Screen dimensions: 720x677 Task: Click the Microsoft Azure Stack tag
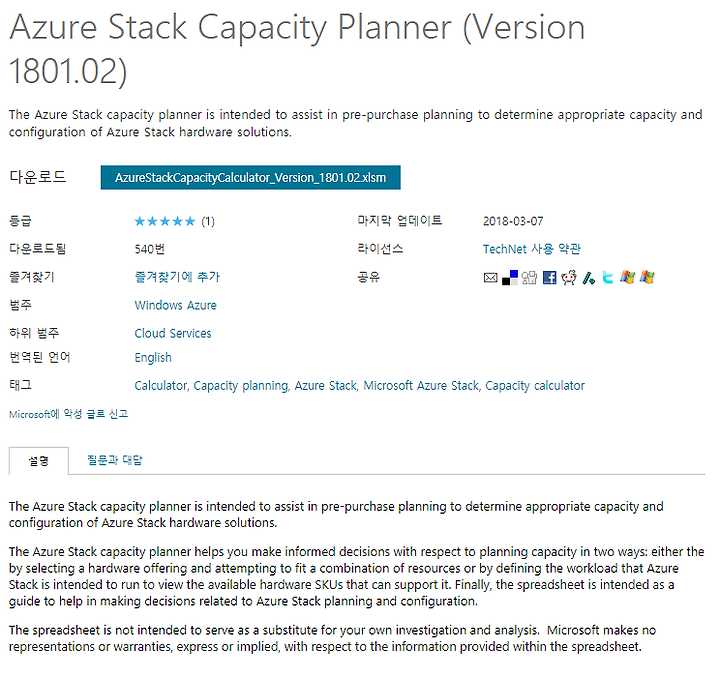pos(421,386)
